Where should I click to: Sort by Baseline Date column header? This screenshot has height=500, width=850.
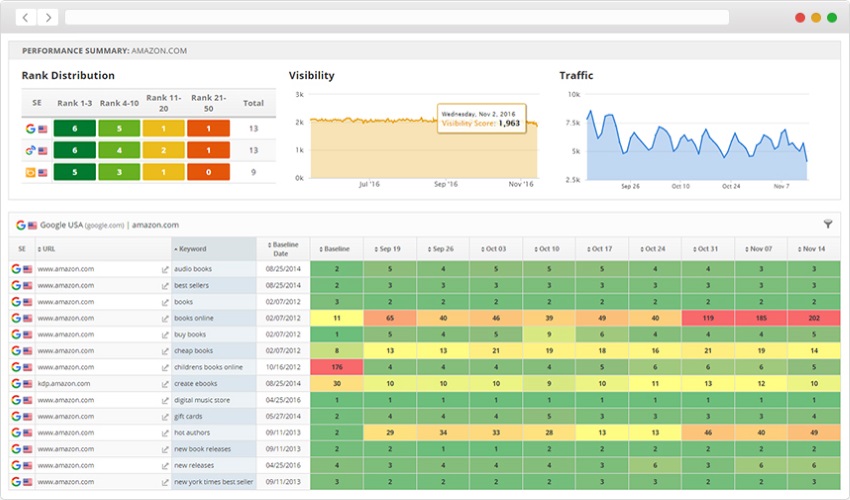[282, 249]
